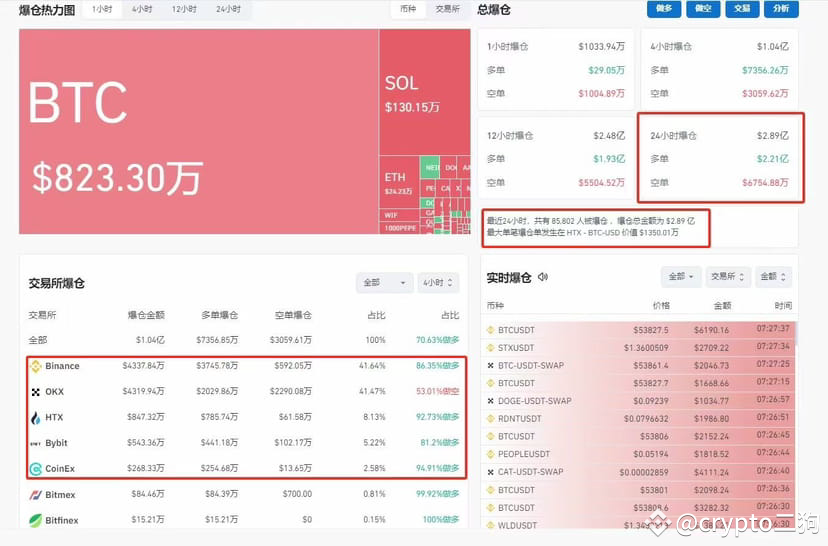Click the Binance exchange name
This screenshot has width=828, height=546.
pyautogui.click(x=62, y=366)
